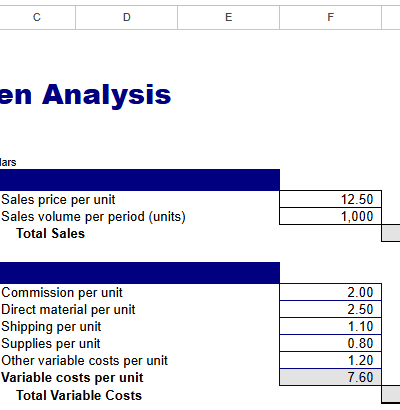Select the bold 'Variable costs per unit' label
Viewport: 400px width, 410px height.
(x=72, y=378)
